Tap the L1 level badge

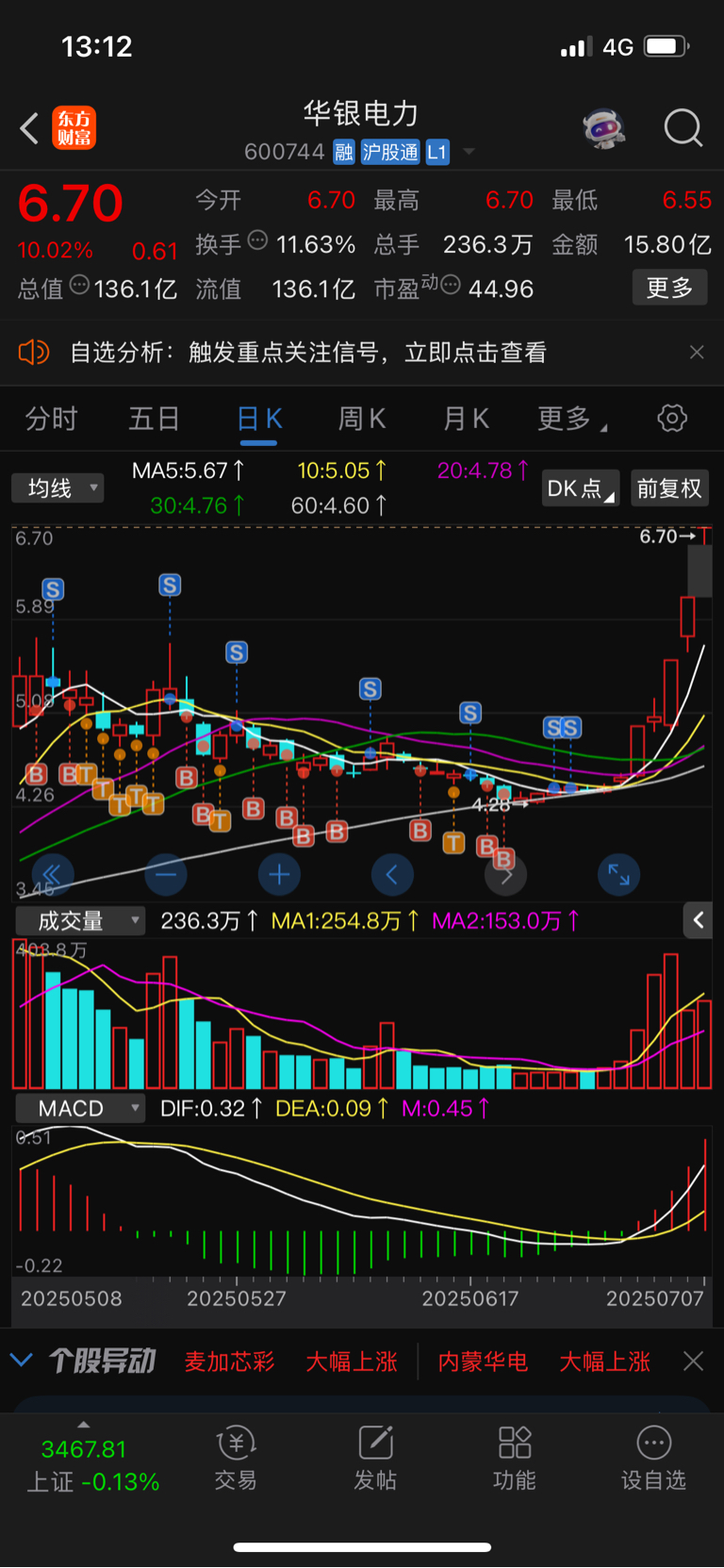[437, 153]
